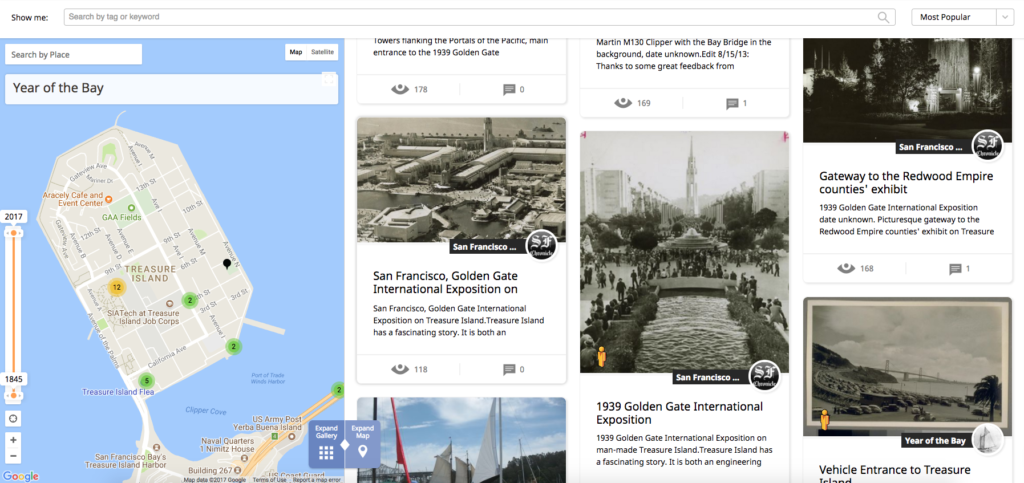Click San Francisco, Golden Gate International Exposition title
Image resolution: width=1024 pixels, height=483 pixels.
(x=445, y=282)
